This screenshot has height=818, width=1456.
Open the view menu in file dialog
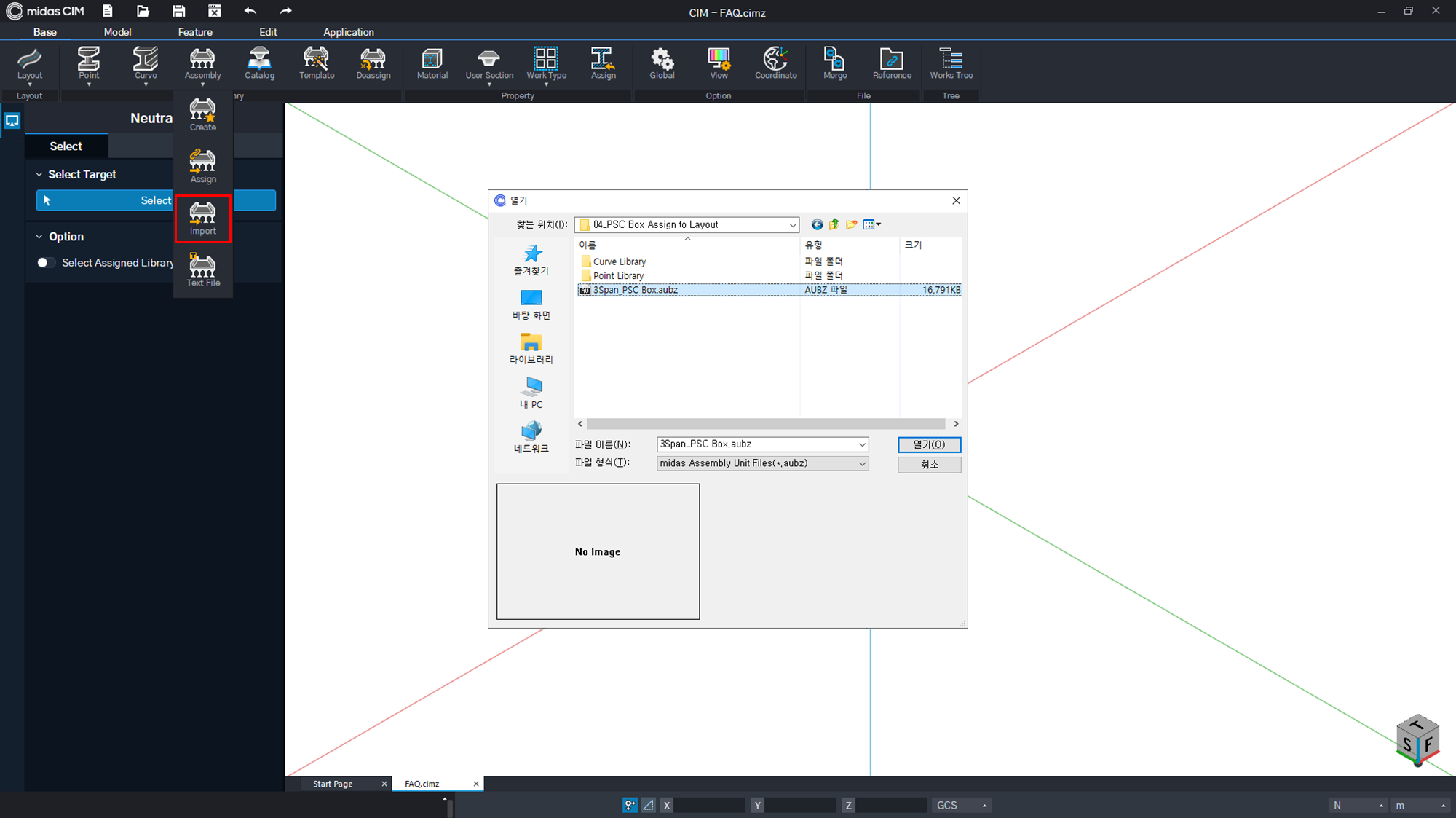(871, 224)
